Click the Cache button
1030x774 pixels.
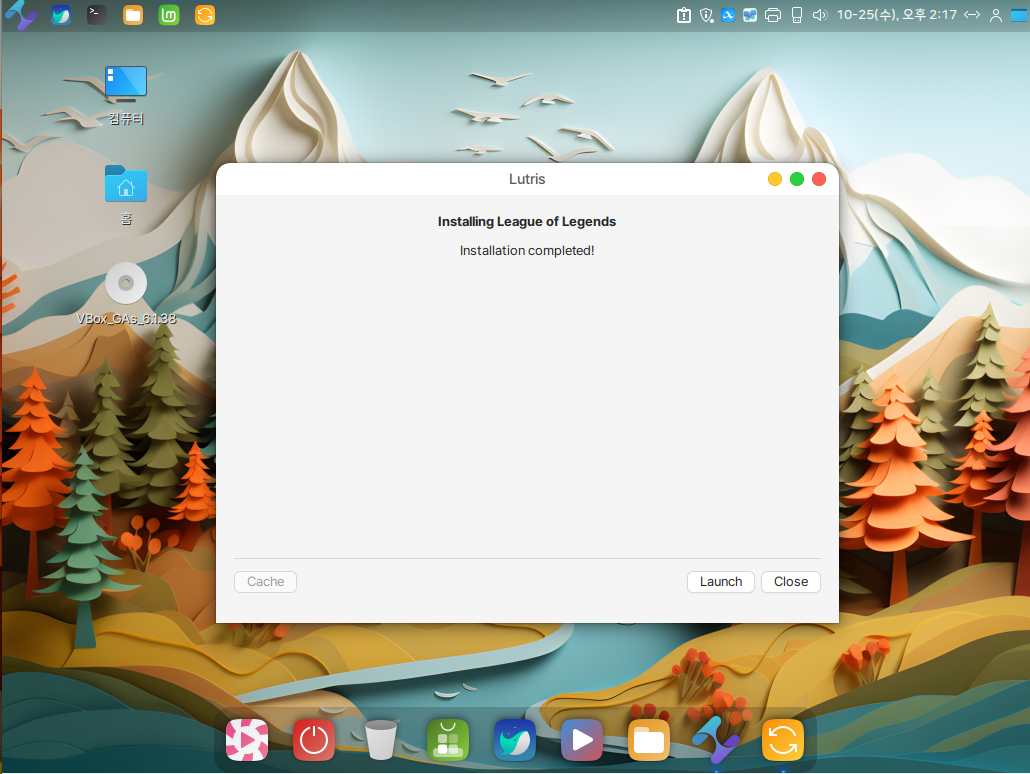pos(265,582)
